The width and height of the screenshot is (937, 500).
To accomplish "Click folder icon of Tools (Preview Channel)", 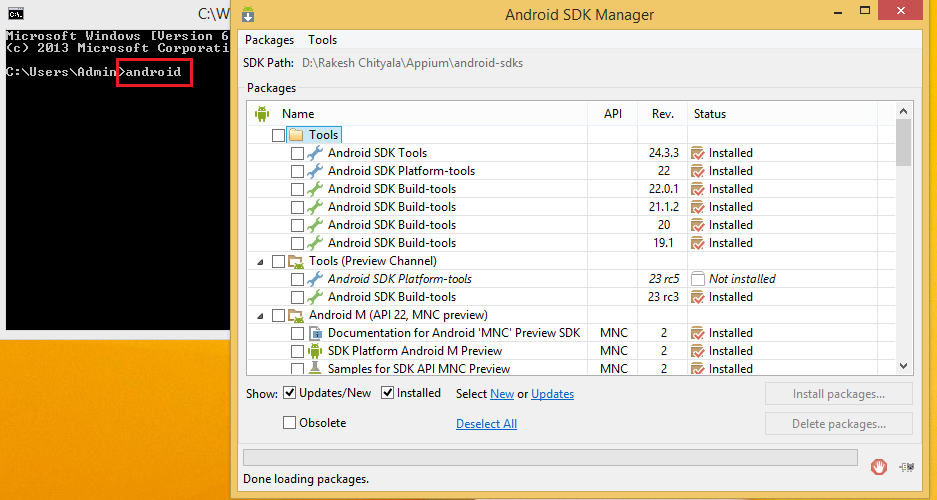I will (x=296, y=261).
